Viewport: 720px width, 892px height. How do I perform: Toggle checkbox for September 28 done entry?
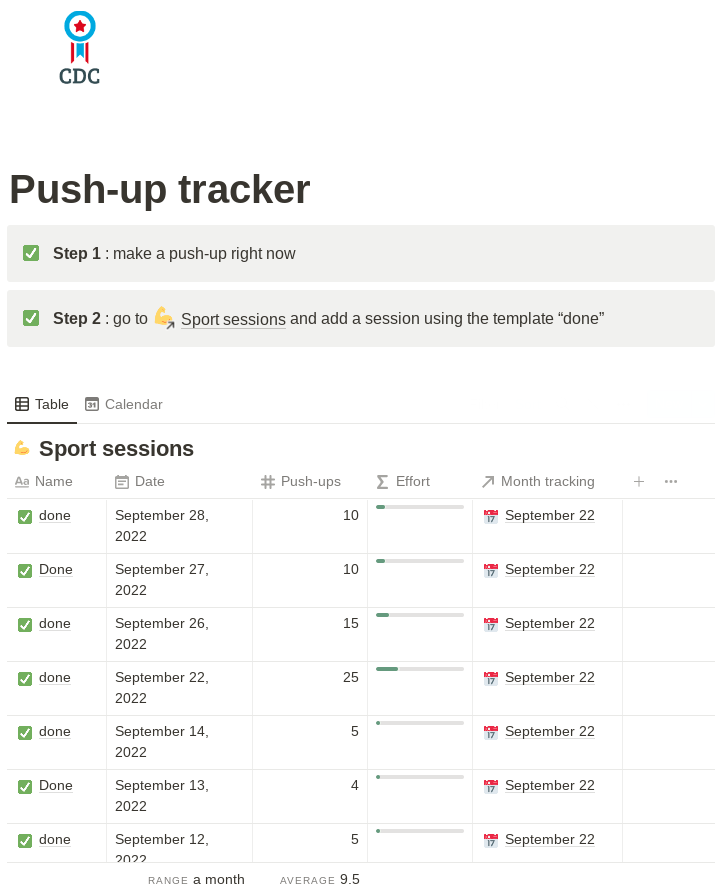25,516
